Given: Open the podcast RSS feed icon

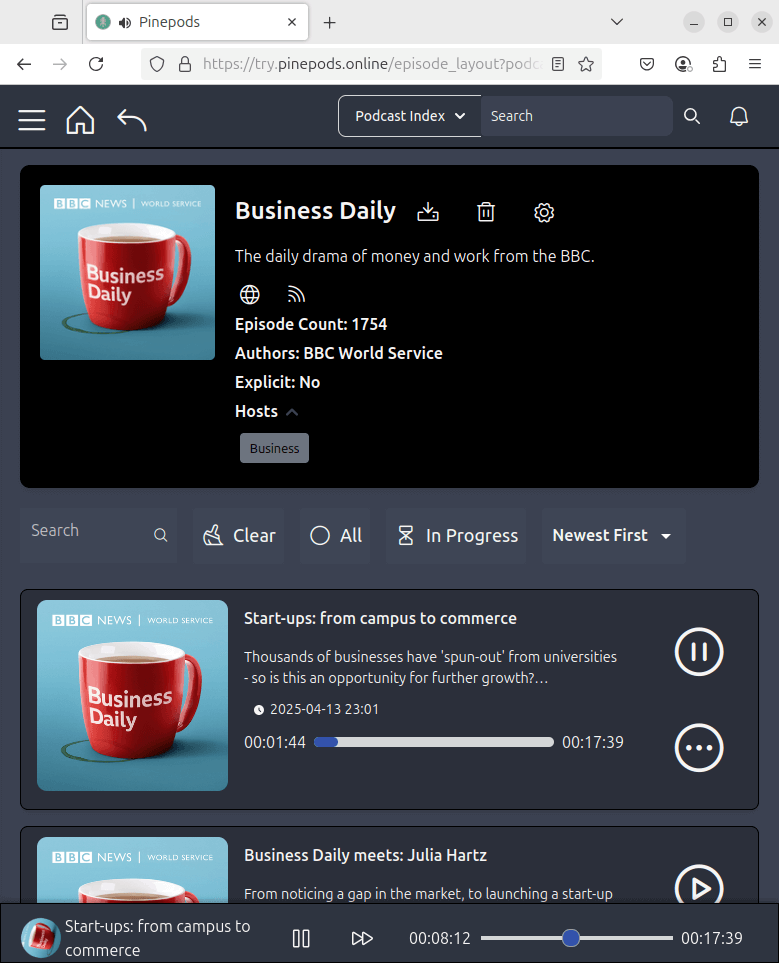Looking at the screenshot, I should [x=296, y=295].
